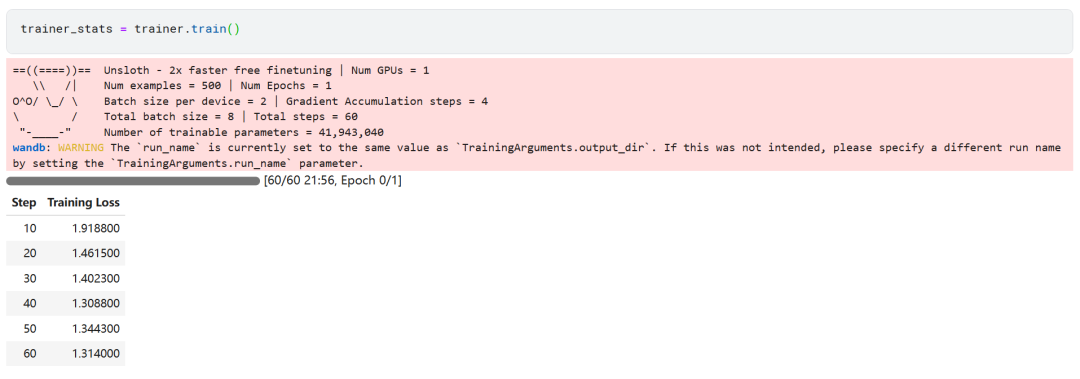
Task: Click the trainer.train() code cell
Action: coord(540,30)
